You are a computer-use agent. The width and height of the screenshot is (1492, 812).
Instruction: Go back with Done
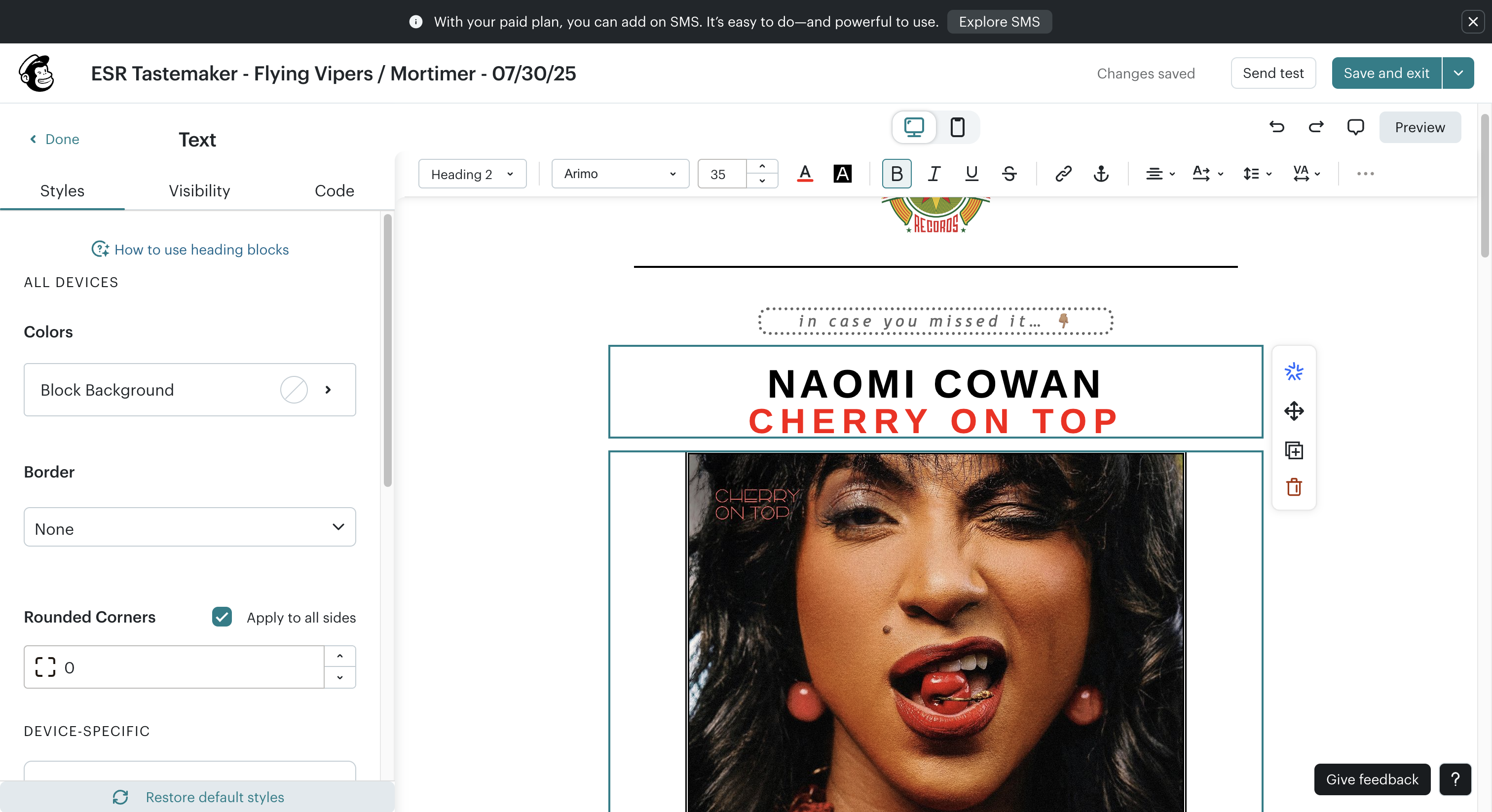pyautogui.click(x=54, y=139)
